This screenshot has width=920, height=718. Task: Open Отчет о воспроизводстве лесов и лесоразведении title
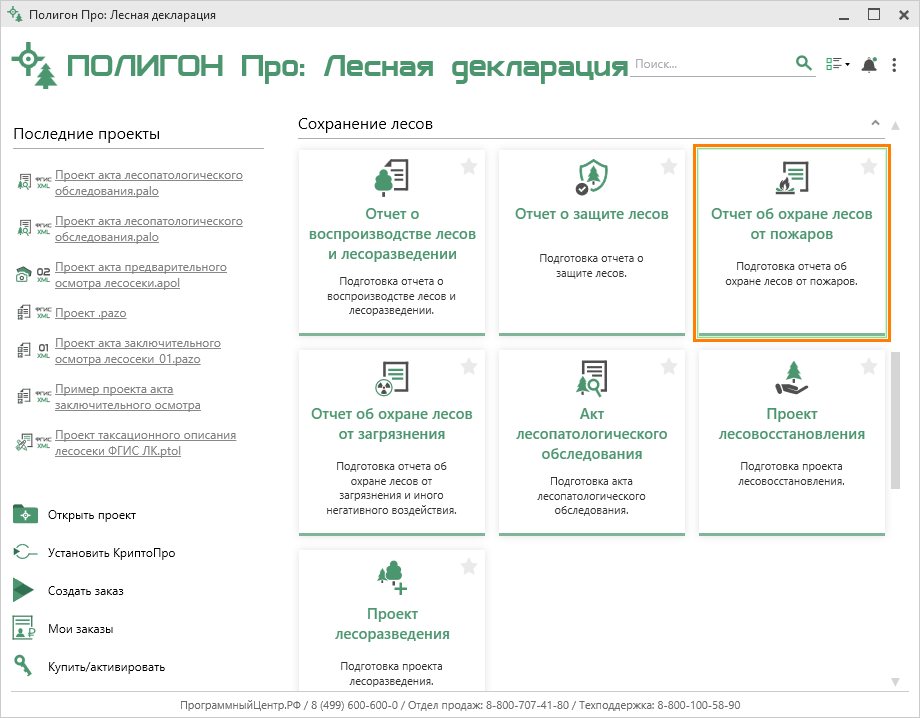point(392,234)
